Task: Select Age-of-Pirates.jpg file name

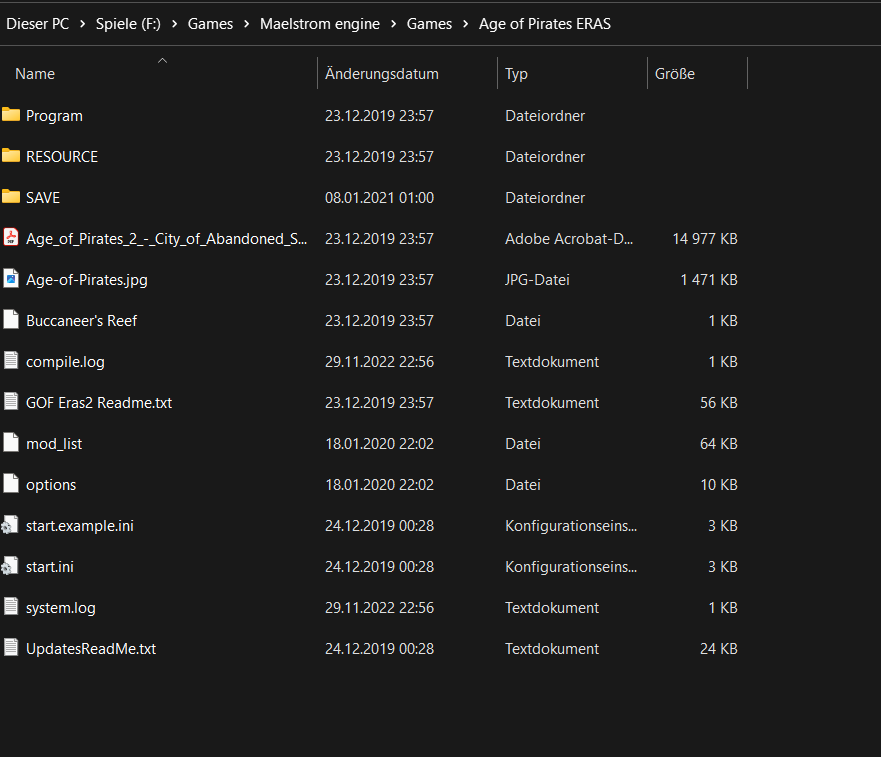Action: tap(87, 280)
